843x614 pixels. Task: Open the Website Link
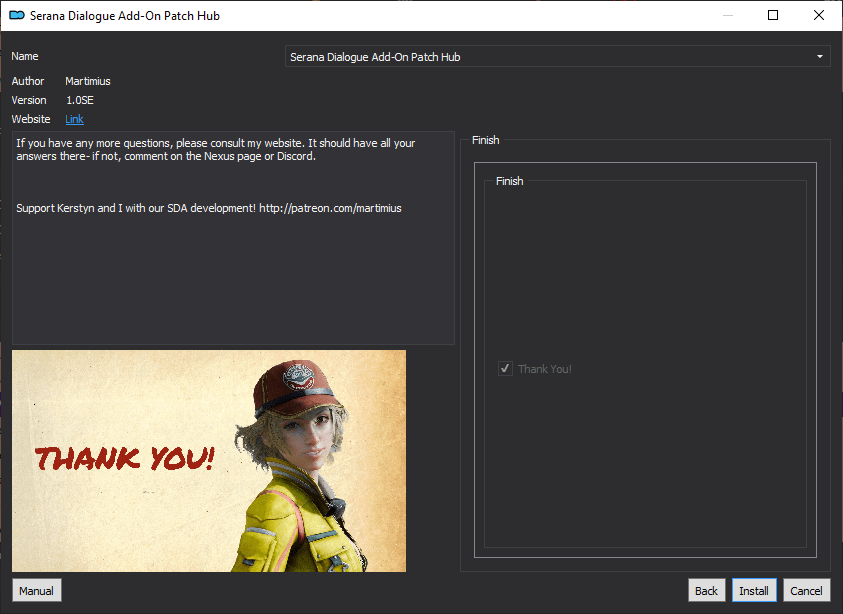74,119
